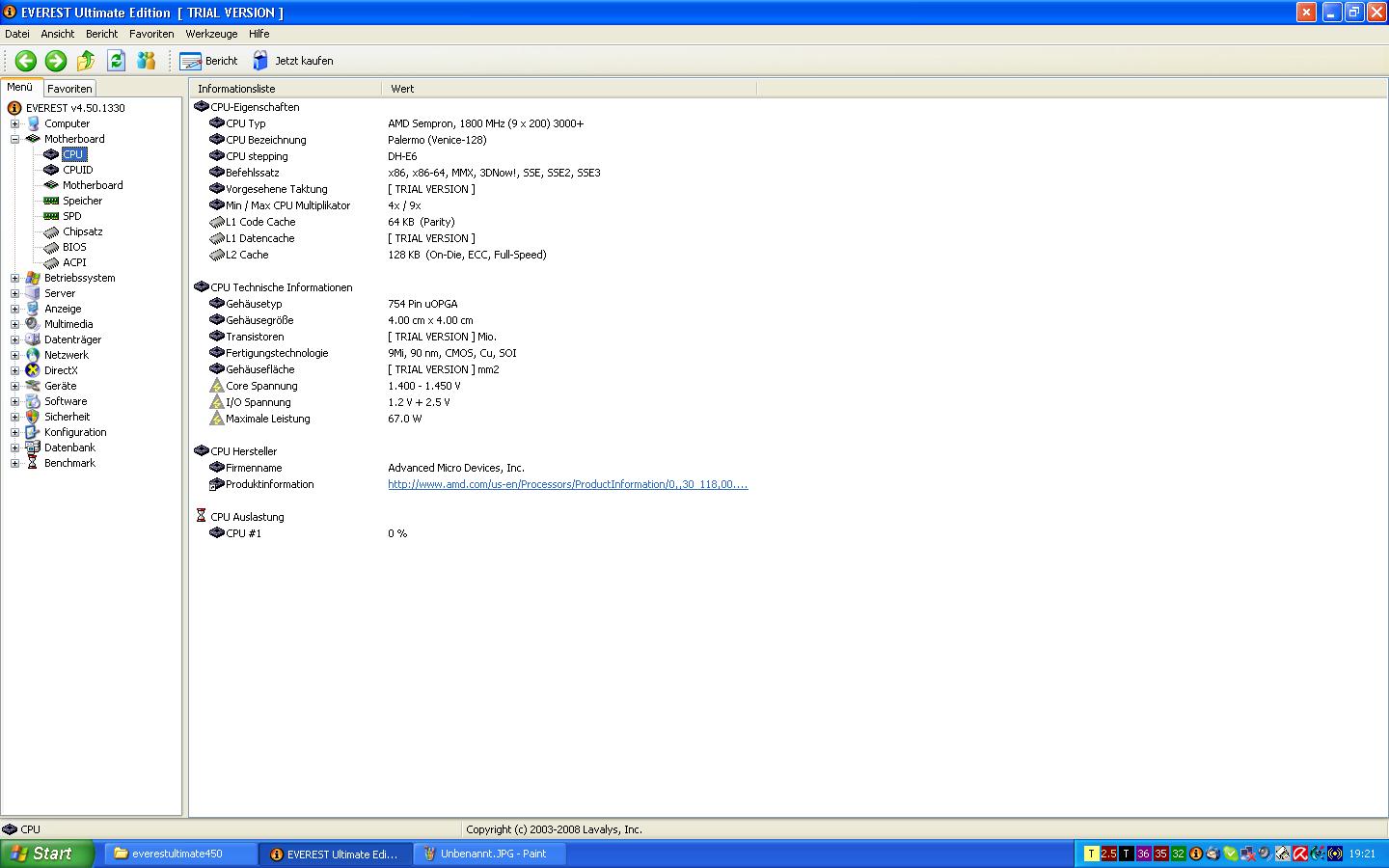Viewport: 1389px width, 868px height.
Task: Open the Datei menu
Action: tap(17, 34)
